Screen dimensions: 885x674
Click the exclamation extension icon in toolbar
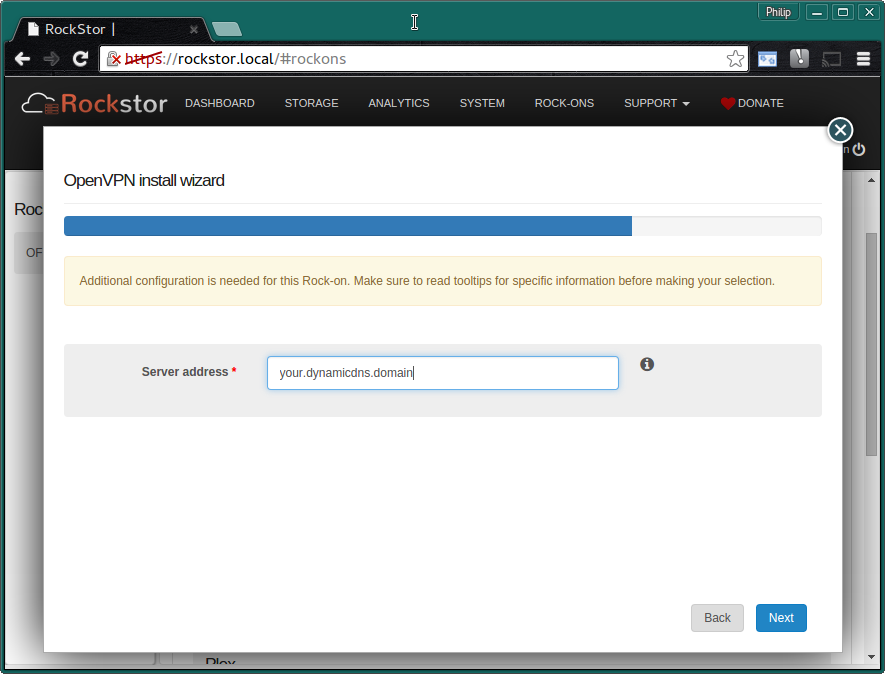pos(799,58)
